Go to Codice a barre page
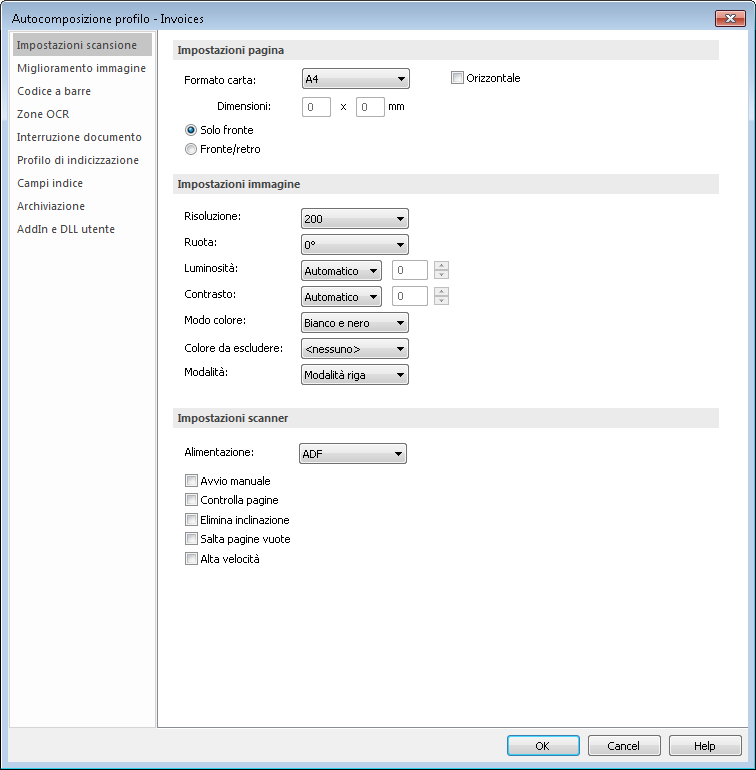 54,91
